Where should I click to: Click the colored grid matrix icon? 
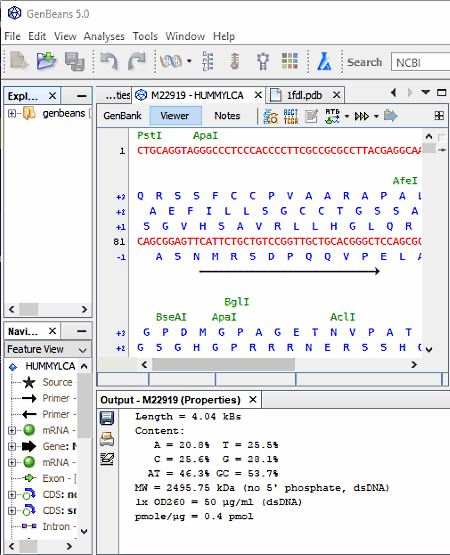(290, 61)
